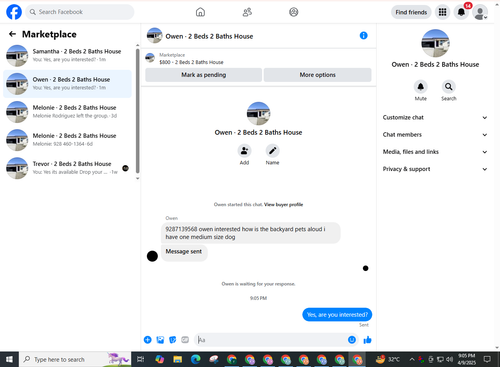
Task: Open the Samantha - 2 Beds 2 Baths House chat
Action: click(x=67, y=55)
